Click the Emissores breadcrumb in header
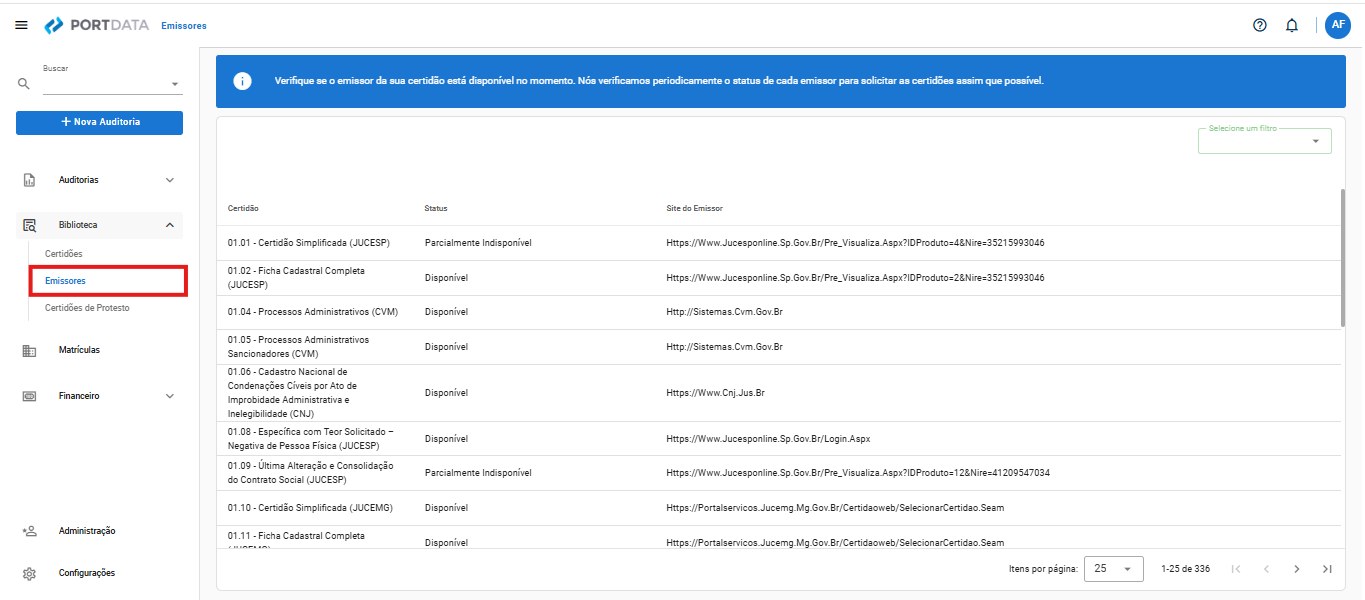The image size is (1365, 600). (184, 26)
